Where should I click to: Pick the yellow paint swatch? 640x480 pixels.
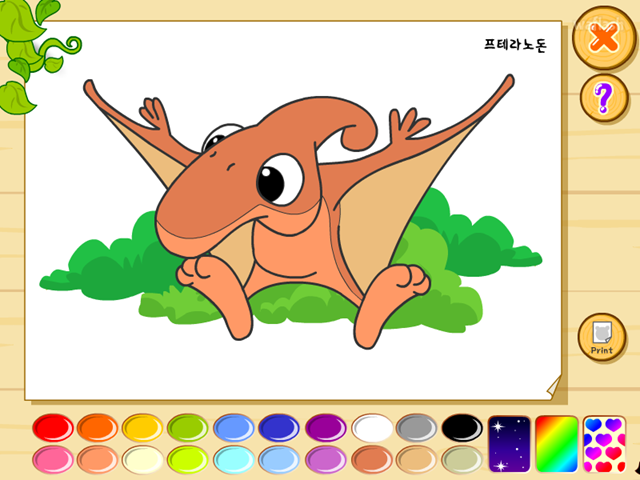[142, 428]
